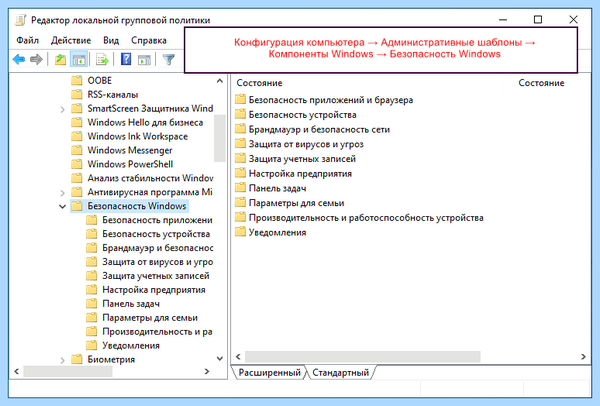
Task: Open the Вид menu
Action: point(111,40)
